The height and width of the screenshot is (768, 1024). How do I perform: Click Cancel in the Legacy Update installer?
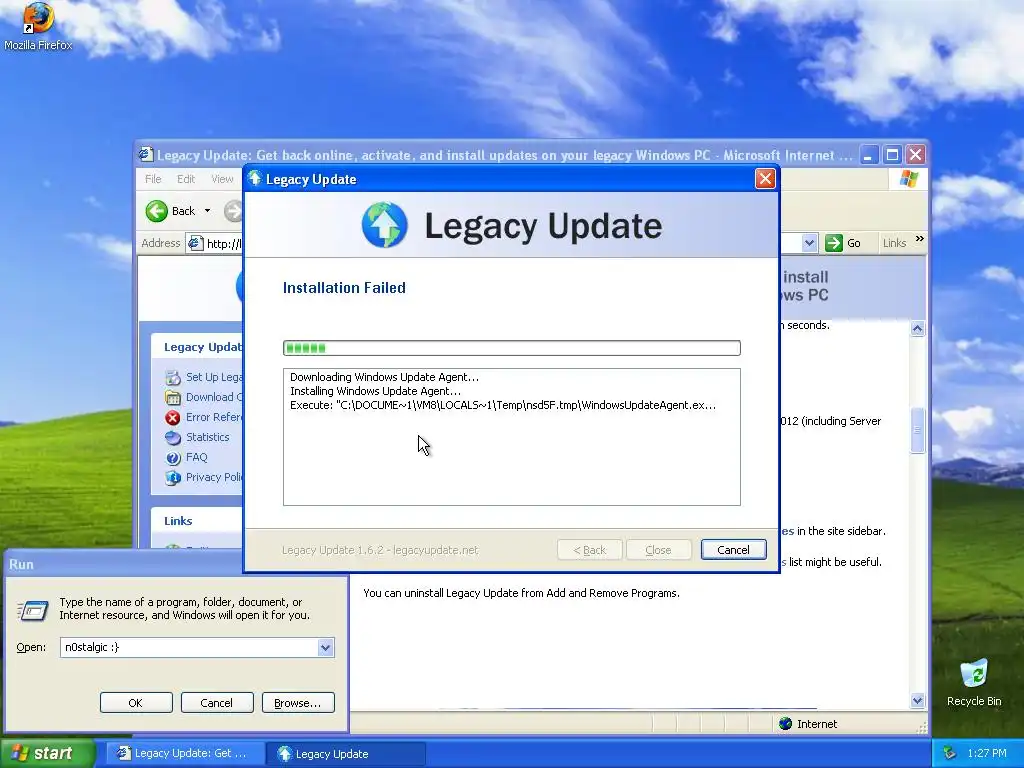pyautogui.click(x=733, y=550)
